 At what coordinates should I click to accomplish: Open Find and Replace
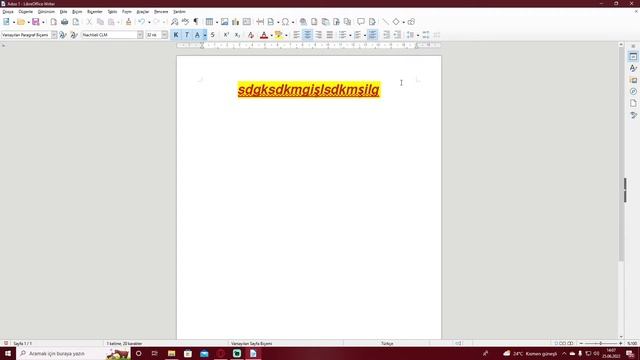(x=174, y=22)
